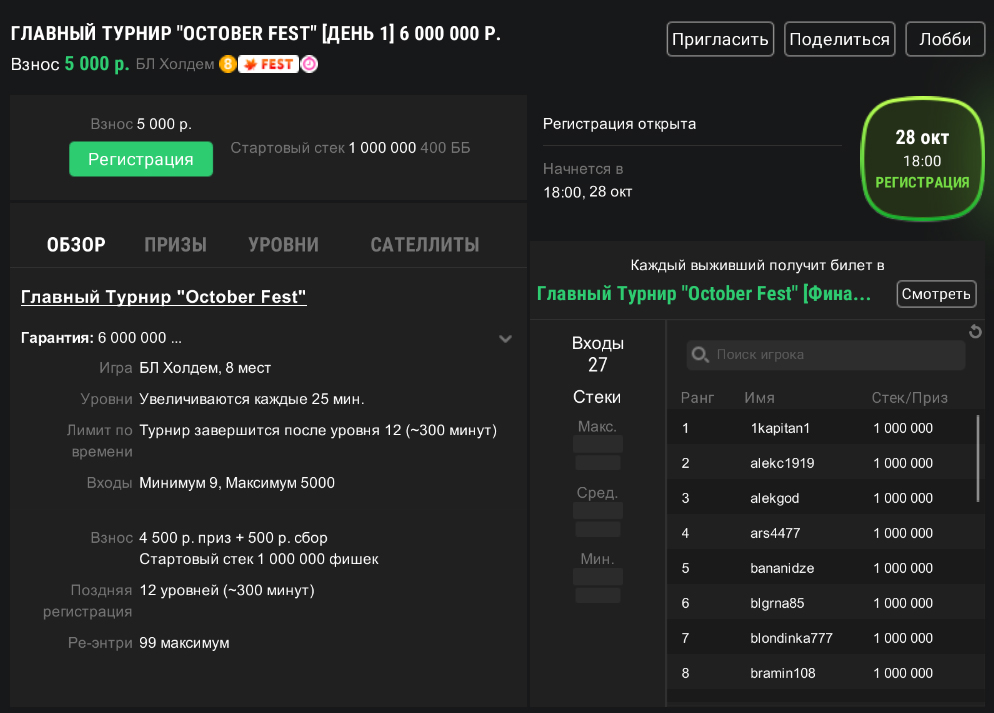Viewport: 994px width, 713px height.
Task: Select player 1kapitan1 in the list
Action: [x=780, y=428]
